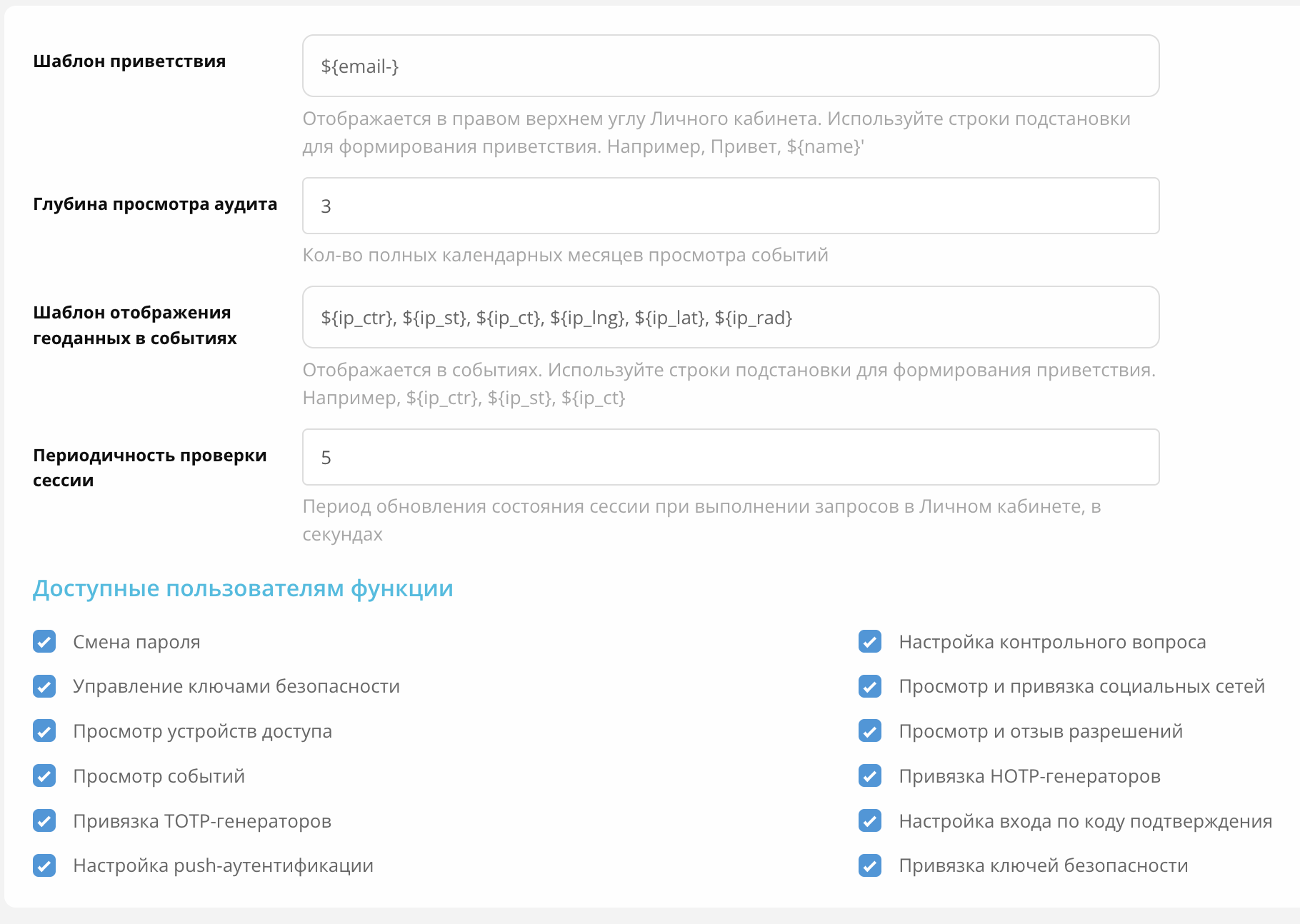Click the geodata display template field
This screenshot has width=1300, height=924.
730,318
